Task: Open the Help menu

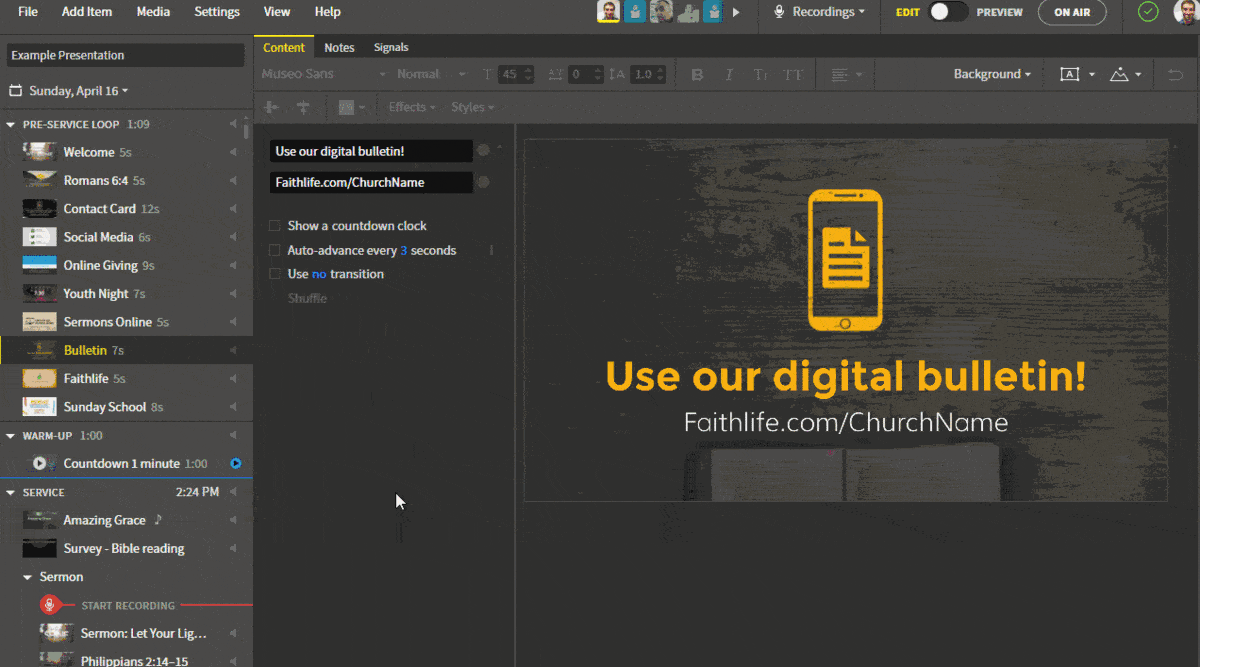Action: pos(327,12)
